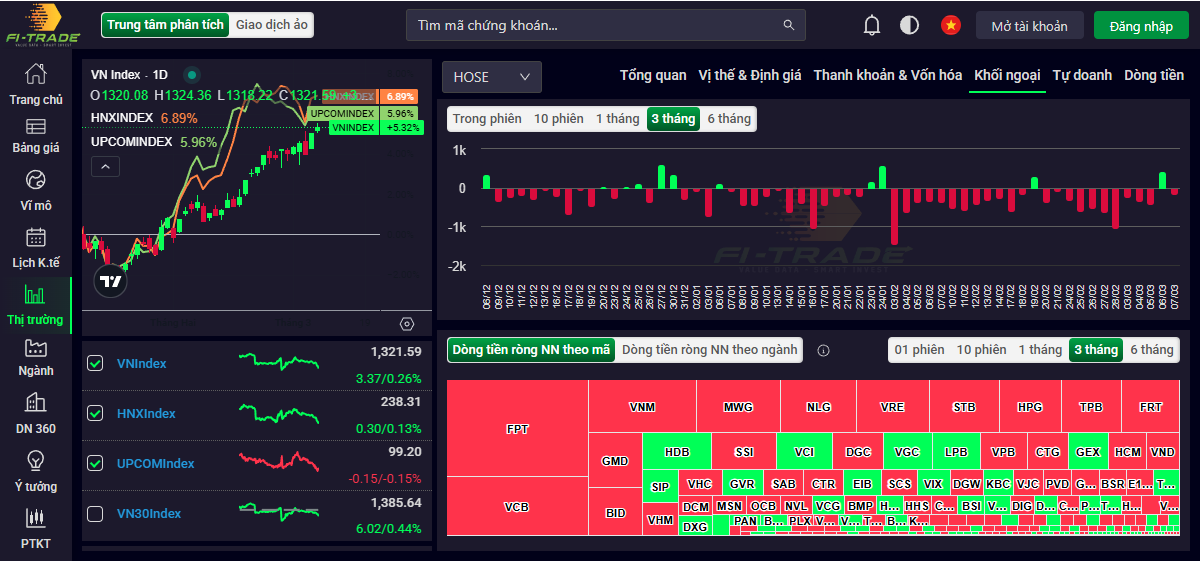Click the info icon beside sector tab

click(824, 351)
